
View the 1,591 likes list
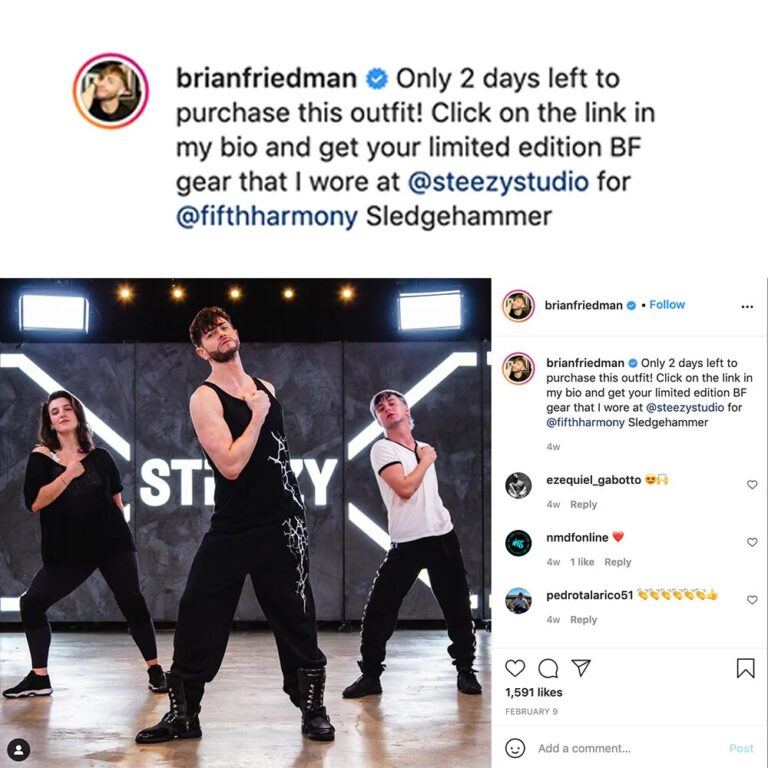(x=533, y=692)
